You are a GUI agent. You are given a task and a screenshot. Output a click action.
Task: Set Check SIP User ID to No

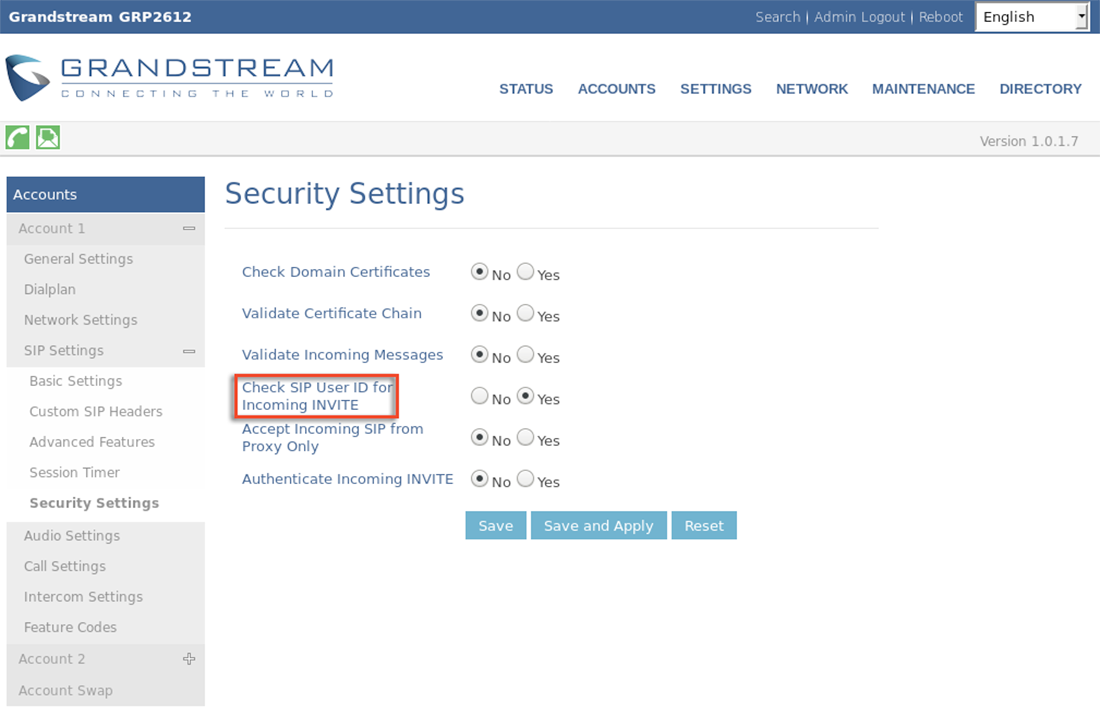click(x=479, y=396)
